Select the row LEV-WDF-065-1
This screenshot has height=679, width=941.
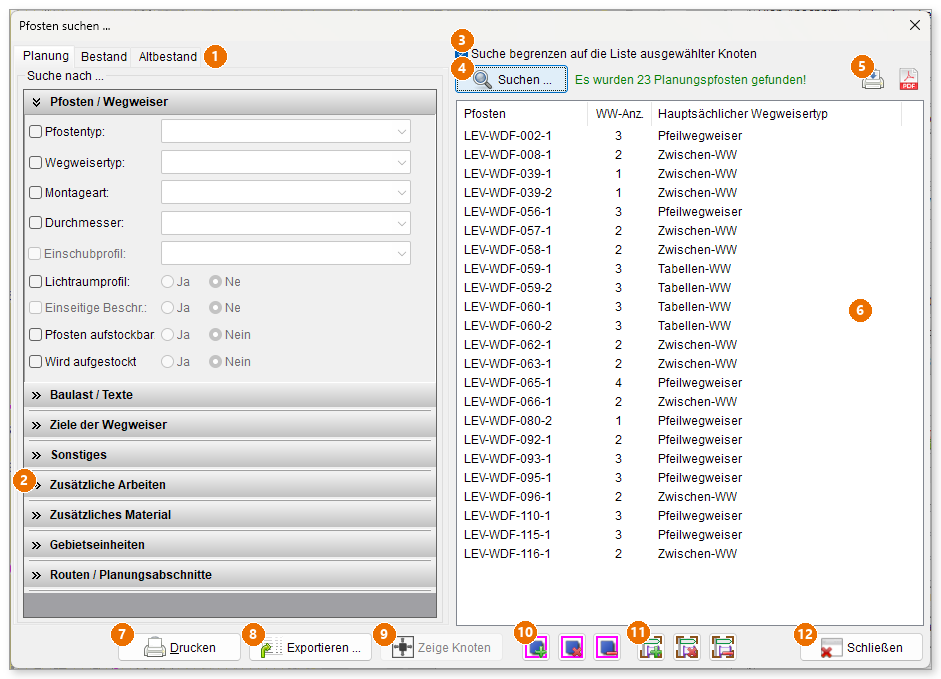[690, 382]
